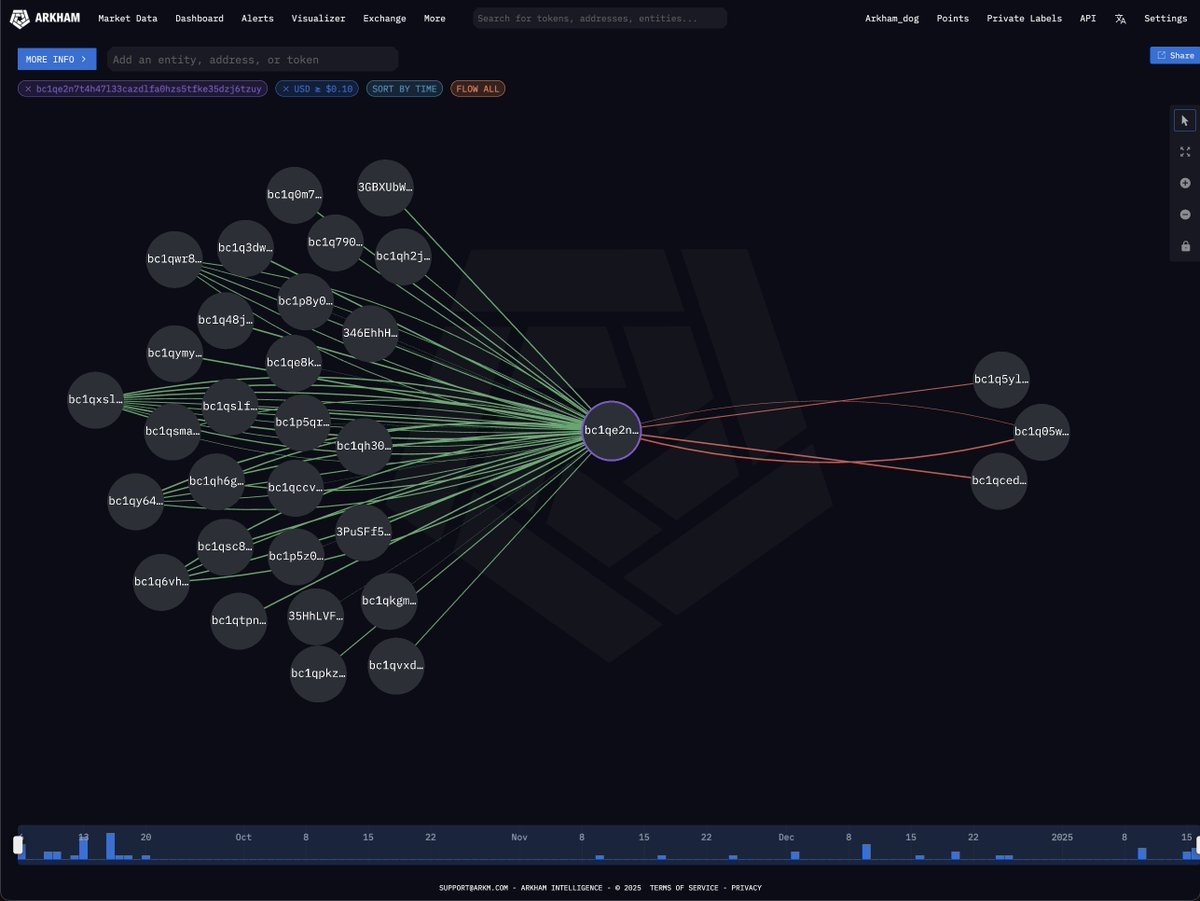Screen dimensions: 1200x901
Task: Select the bc1q3dw node
Action: [245, 249]
